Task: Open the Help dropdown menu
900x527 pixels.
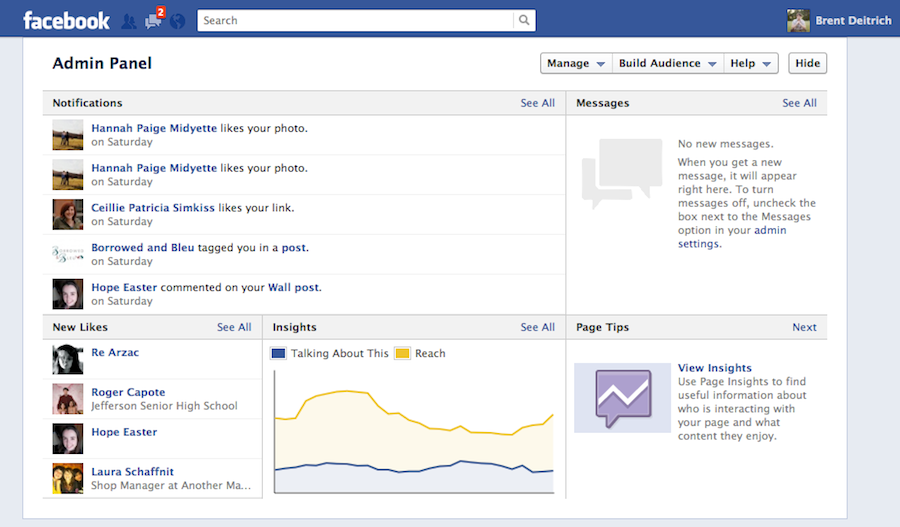Action: coord(751,63)
